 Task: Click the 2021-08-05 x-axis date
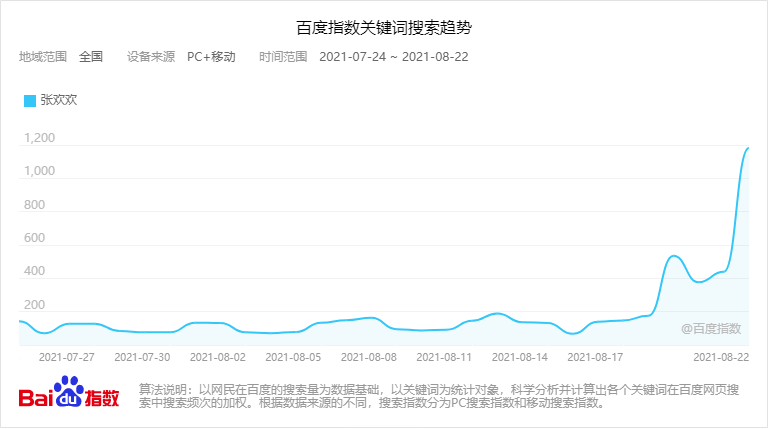coord(293,358)
